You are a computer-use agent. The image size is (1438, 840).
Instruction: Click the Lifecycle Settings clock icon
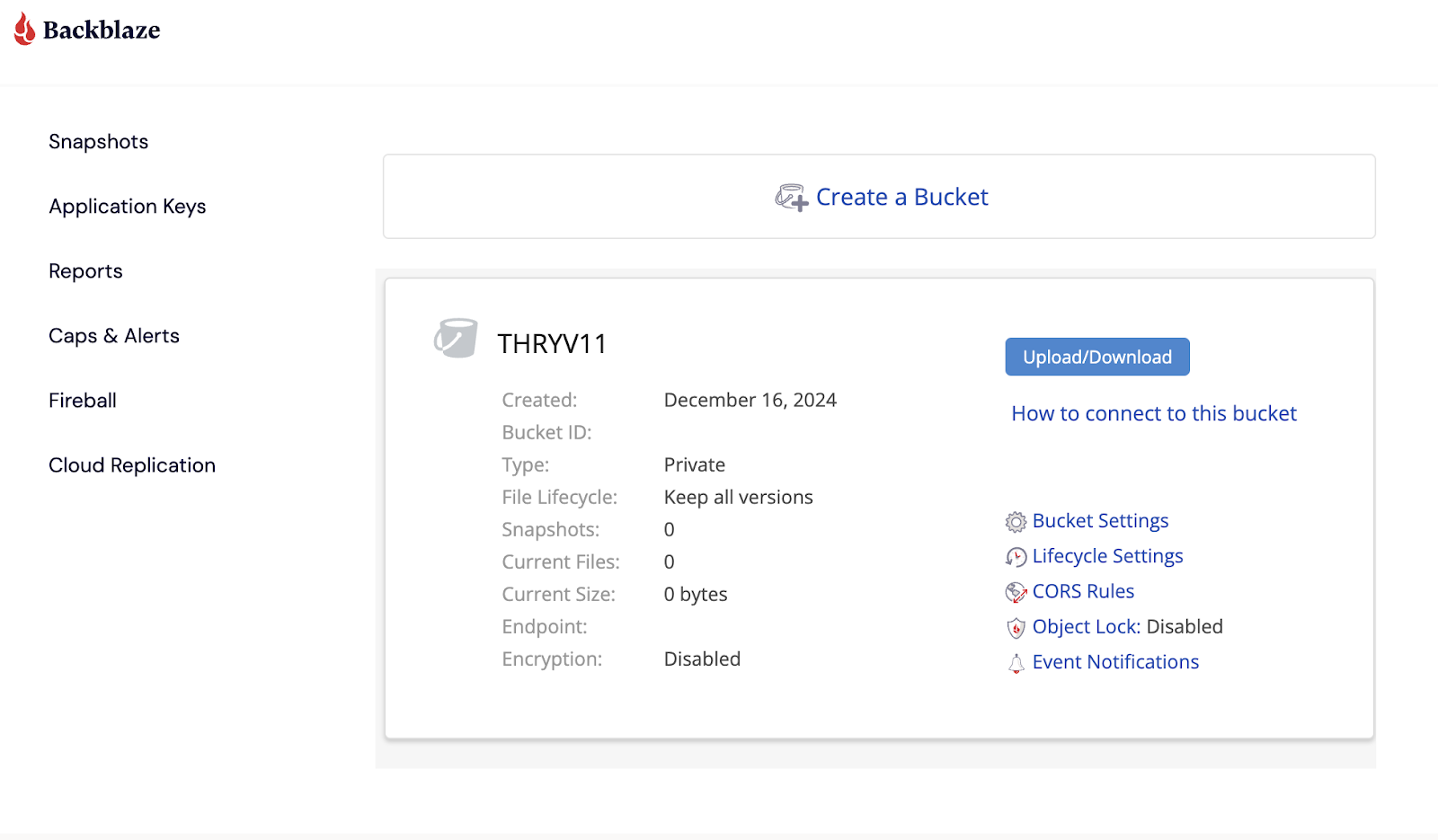coord(1016,557)
